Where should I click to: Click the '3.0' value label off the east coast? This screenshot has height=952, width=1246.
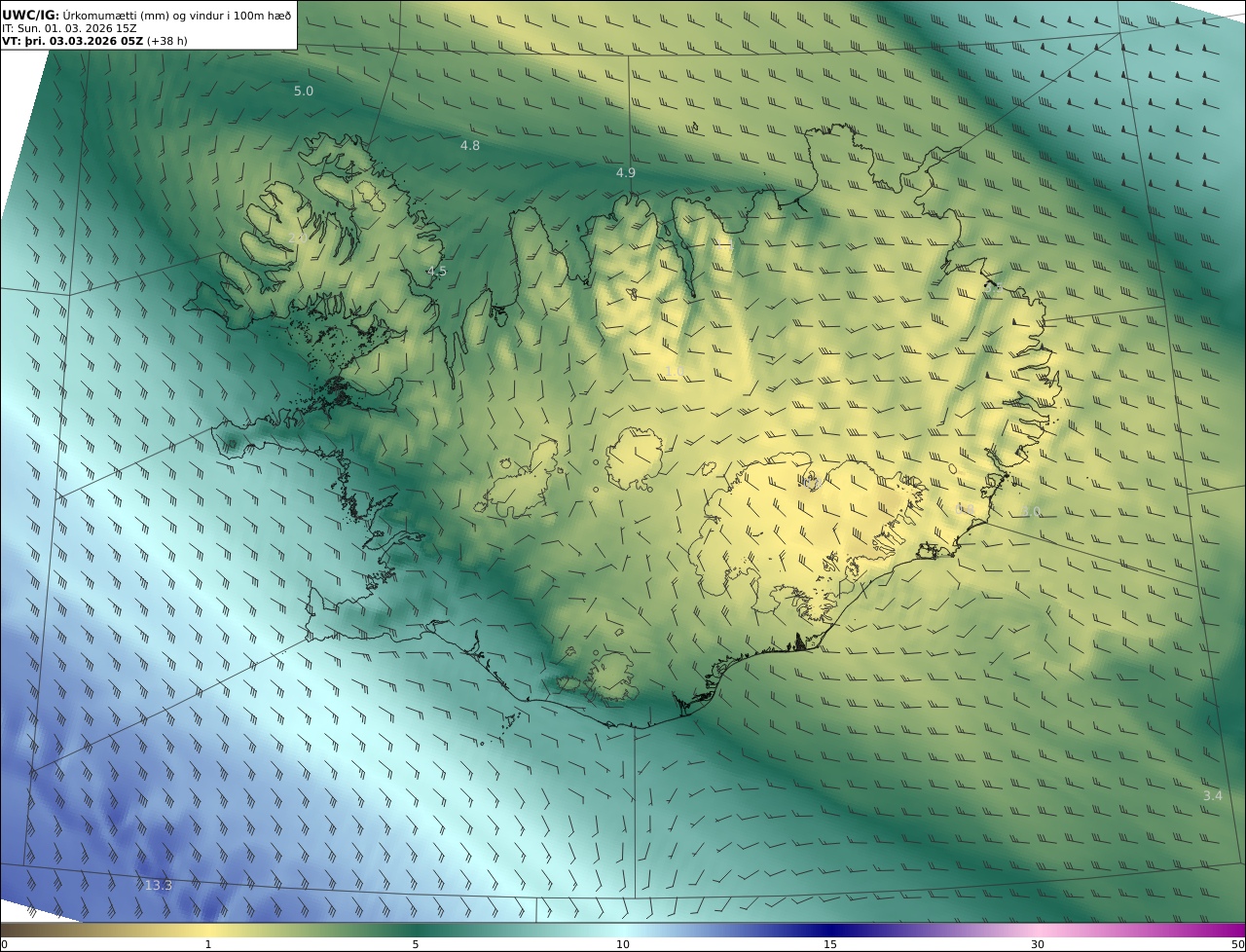[1032, 511]
